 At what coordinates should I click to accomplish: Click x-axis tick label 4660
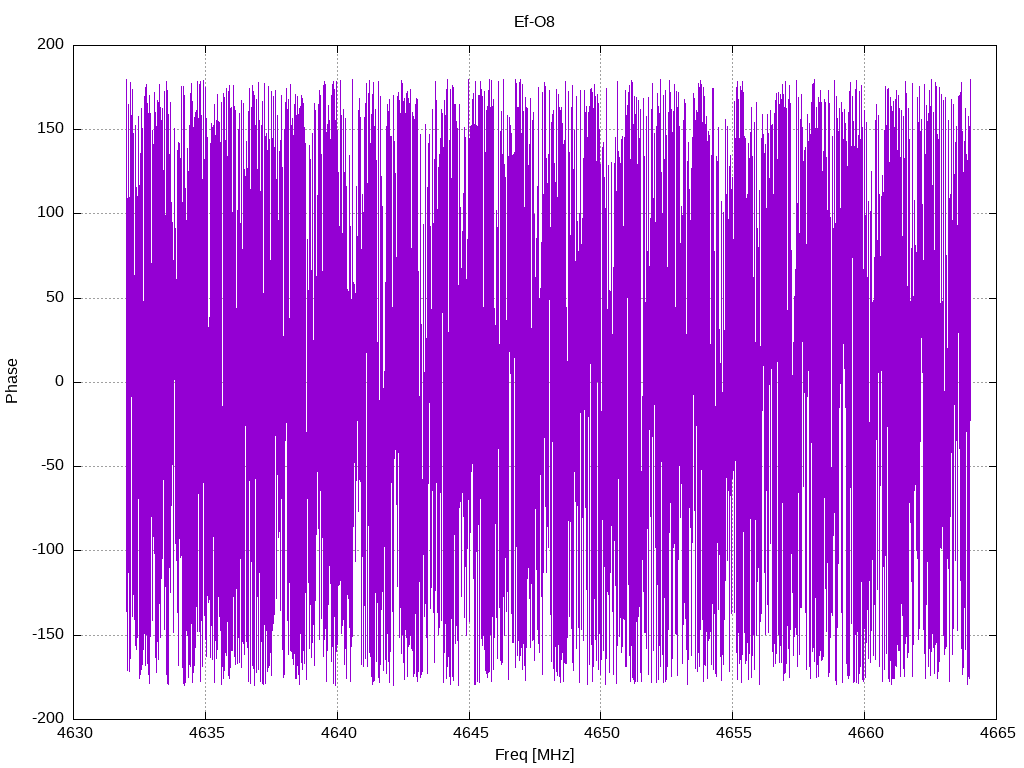865,733
